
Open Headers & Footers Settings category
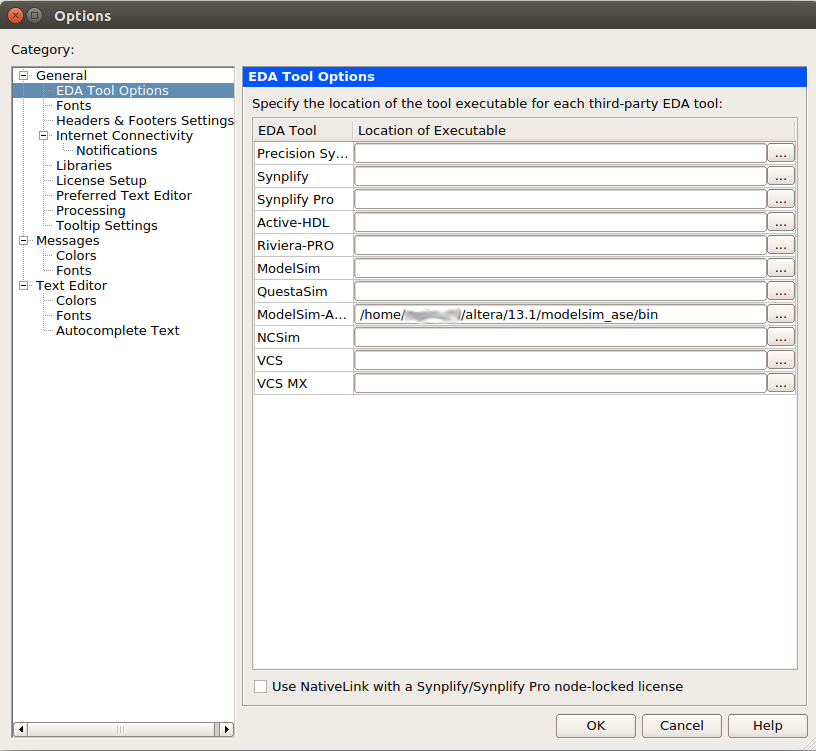[x=145, y=121]
